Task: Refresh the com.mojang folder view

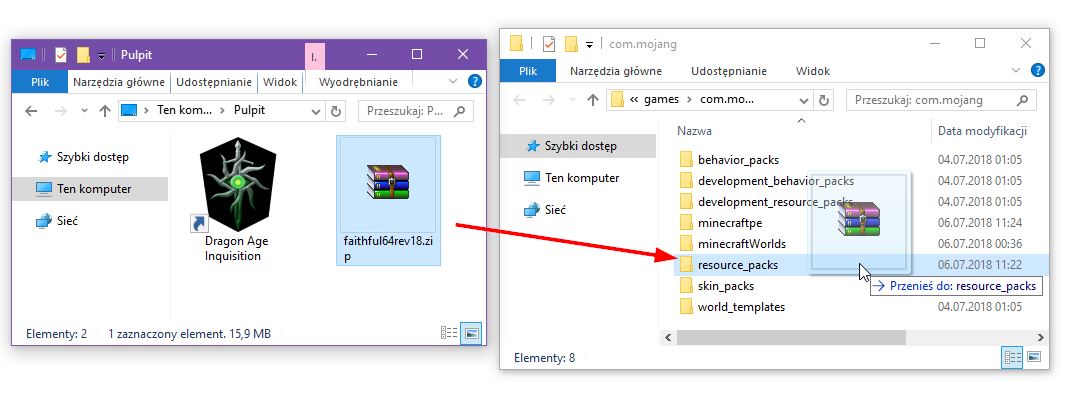Action: click(824, 100)
